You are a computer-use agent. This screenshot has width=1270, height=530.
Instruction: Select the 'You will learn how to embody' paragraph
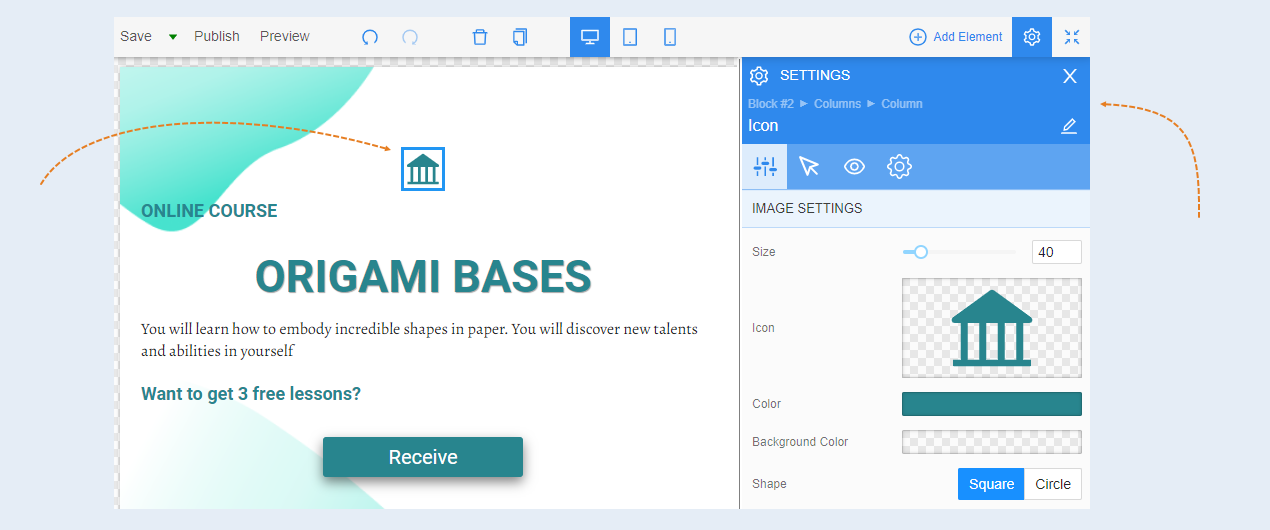point(419,340)
